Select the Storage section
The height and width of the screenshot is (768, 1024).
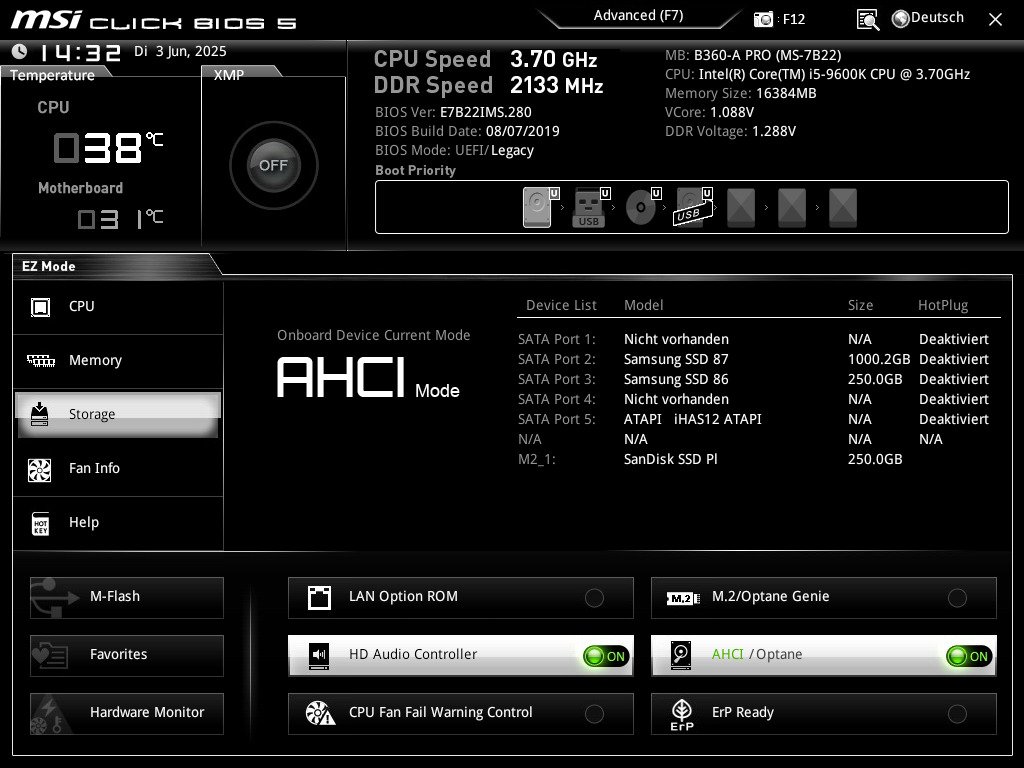[118, 415]
